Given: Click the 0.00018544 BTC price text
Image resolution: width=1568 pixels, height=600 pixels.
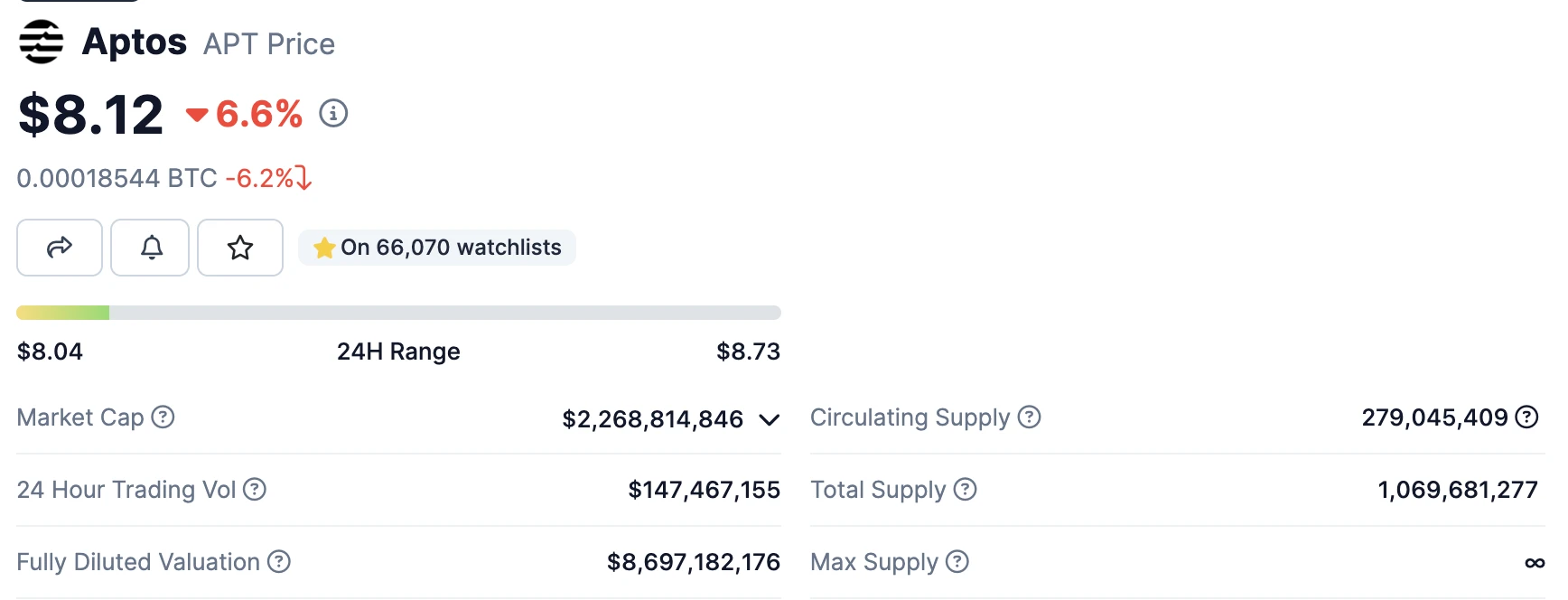Looking at the screenshot, I should pos(117,178).
